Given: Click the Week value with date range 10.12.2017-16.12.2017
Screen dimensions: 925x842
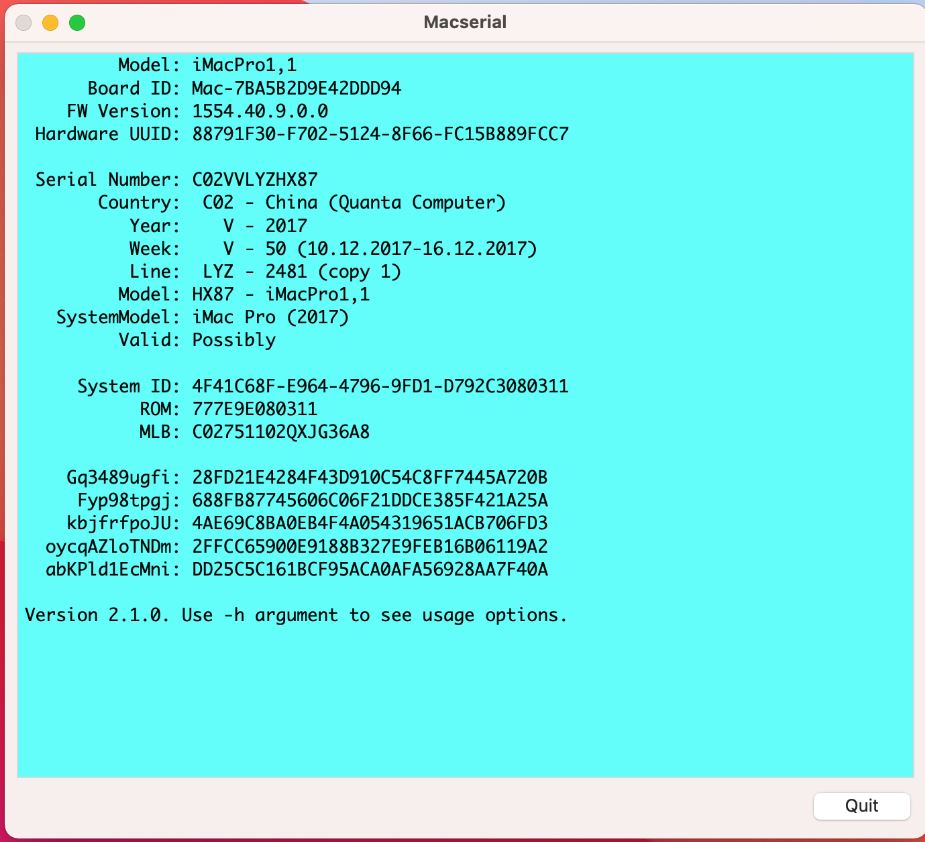Looking at the screenshot, I should (380, 248).
